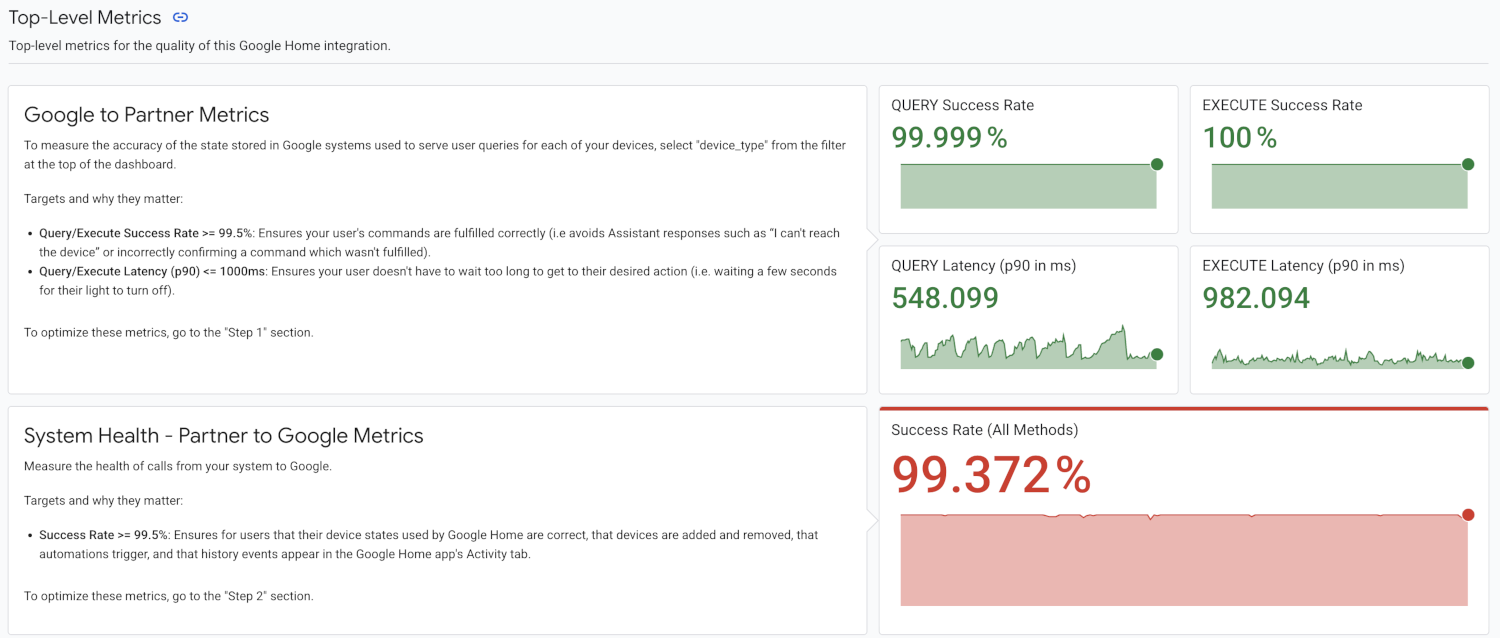Click the EXECUTE Latency sparkline chart

coord(1338,360)
